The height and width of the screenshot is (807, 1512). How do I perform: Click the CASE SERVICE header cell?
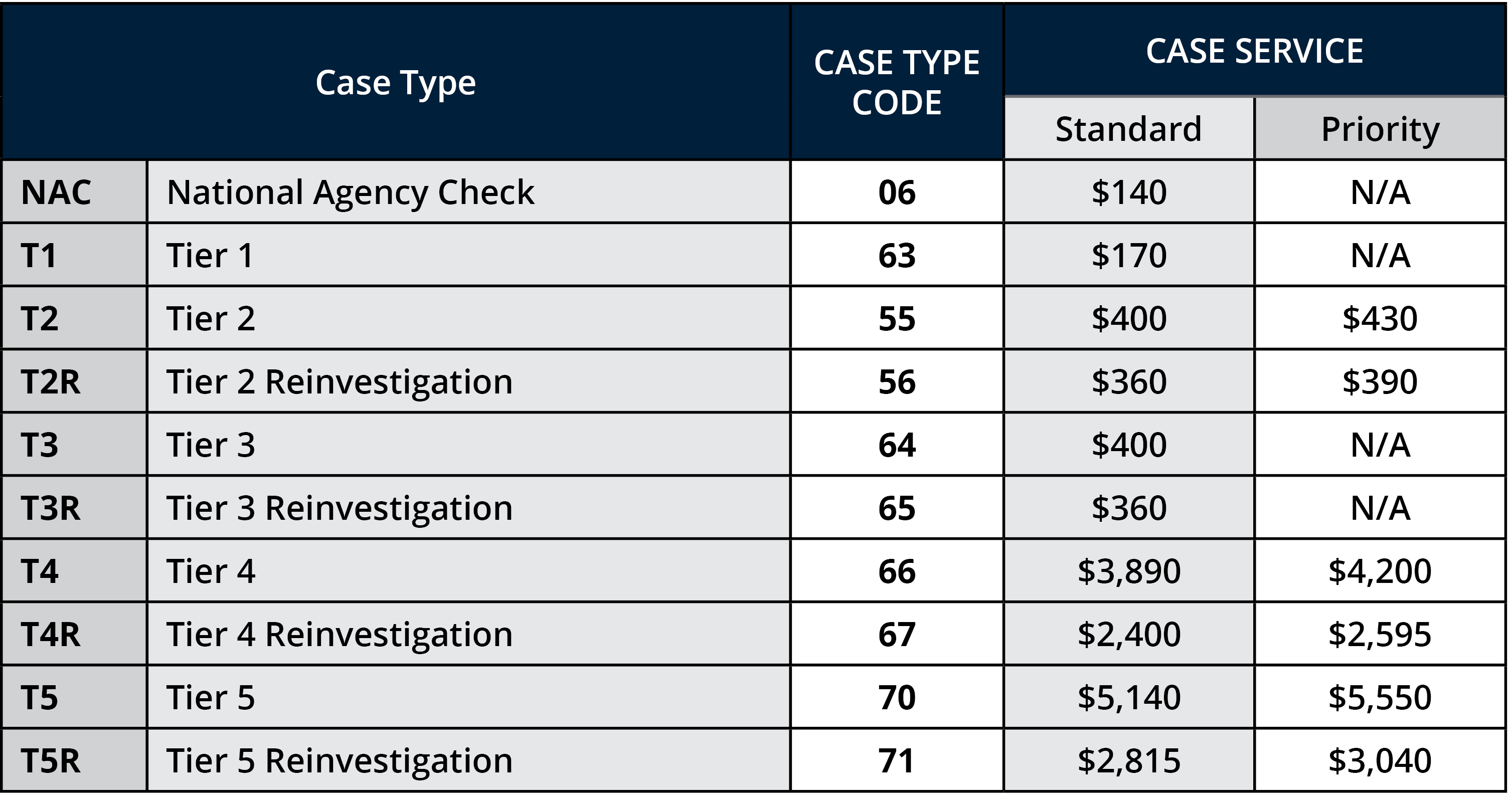tap(1254, 51)
